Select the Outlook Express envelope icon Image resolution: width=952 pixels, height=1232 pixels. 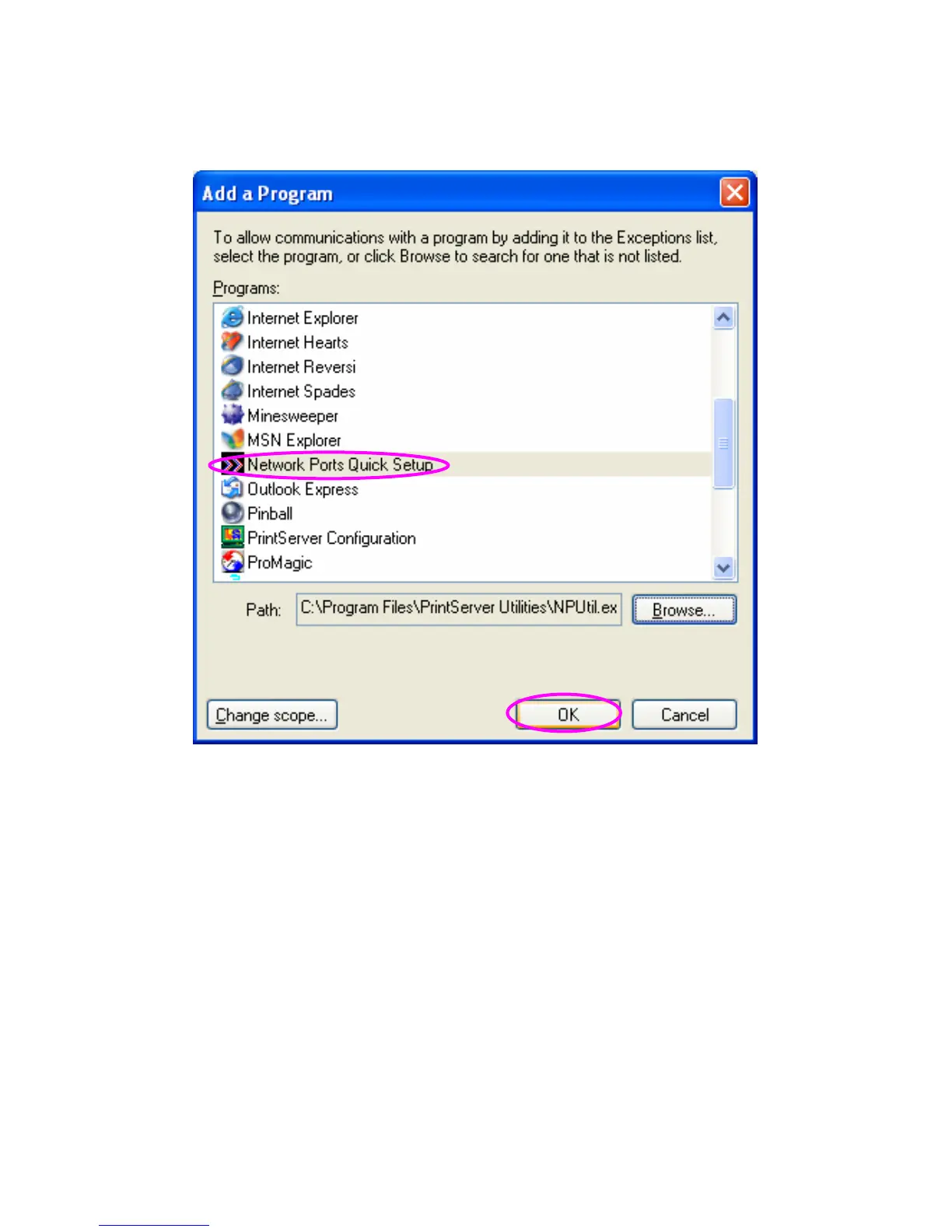coord(233,489)
